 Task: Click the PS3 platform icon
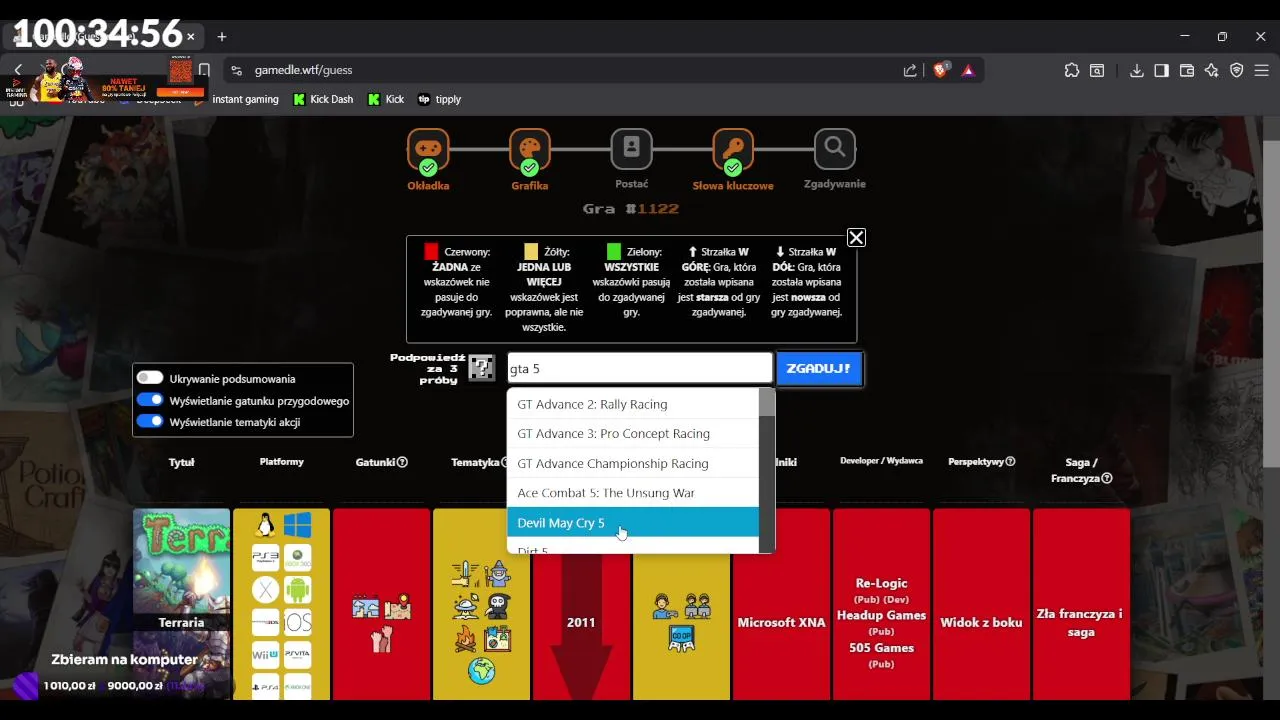[x=265, y=558]
